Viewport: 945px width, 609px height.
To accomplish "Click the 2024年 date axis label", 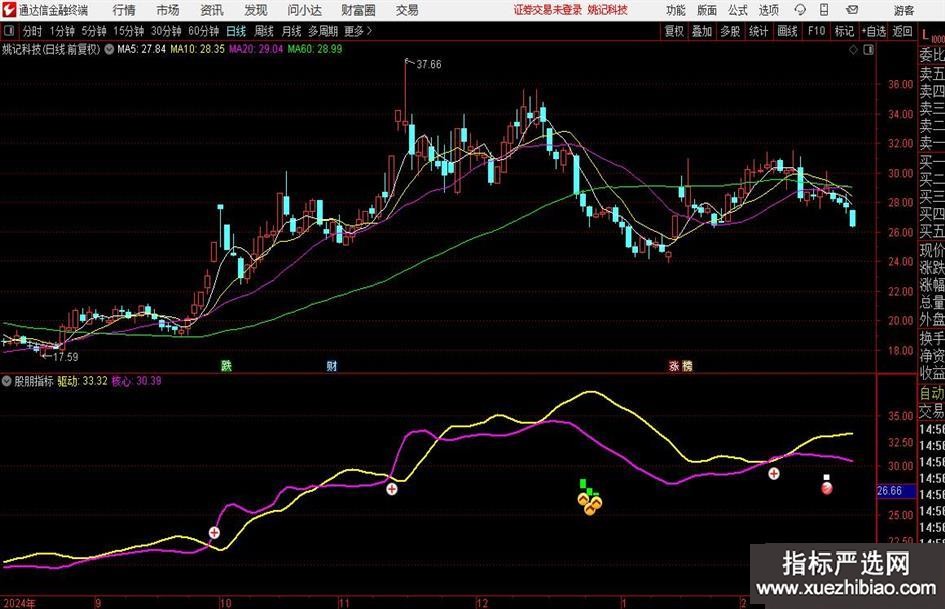I will (x=19, y=603).
